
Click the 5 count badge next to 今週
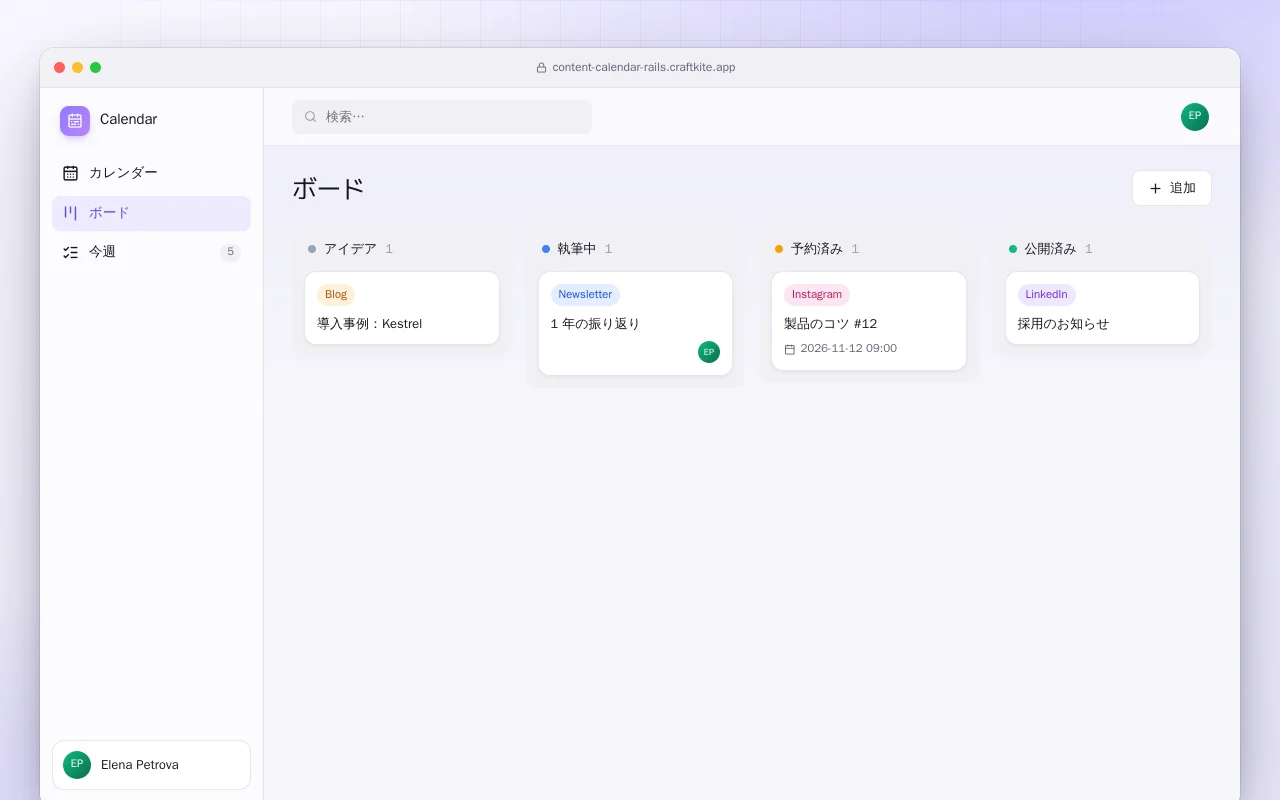pos(230,252)
